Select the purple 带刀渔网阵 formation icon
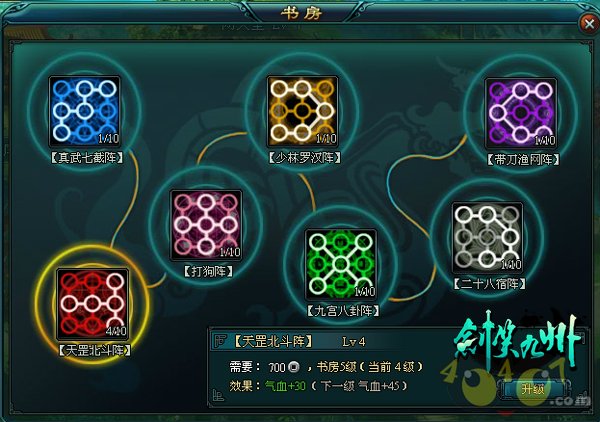 click(x=521, y=113)
